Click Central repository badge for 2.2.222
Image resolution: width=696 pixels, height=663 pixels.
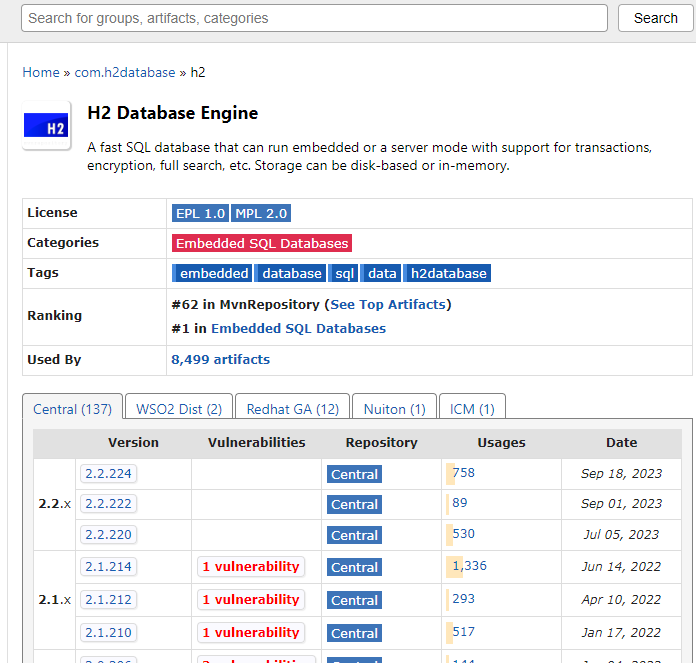click(x=354, y=505)
